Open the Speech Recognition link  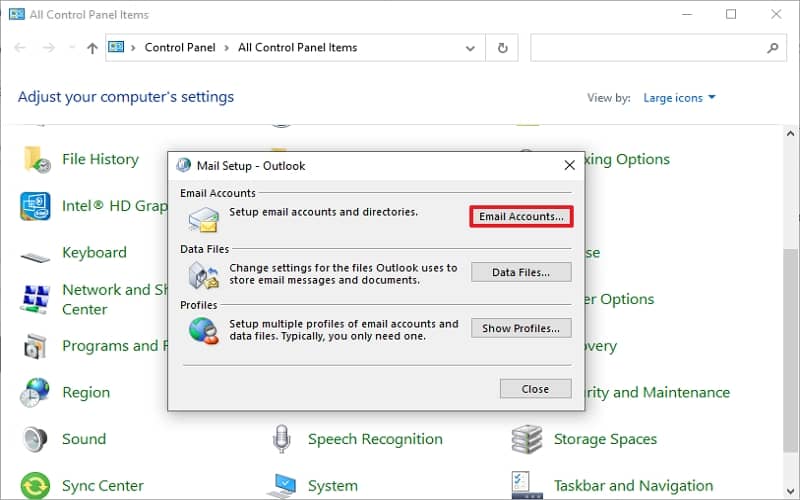376,439
